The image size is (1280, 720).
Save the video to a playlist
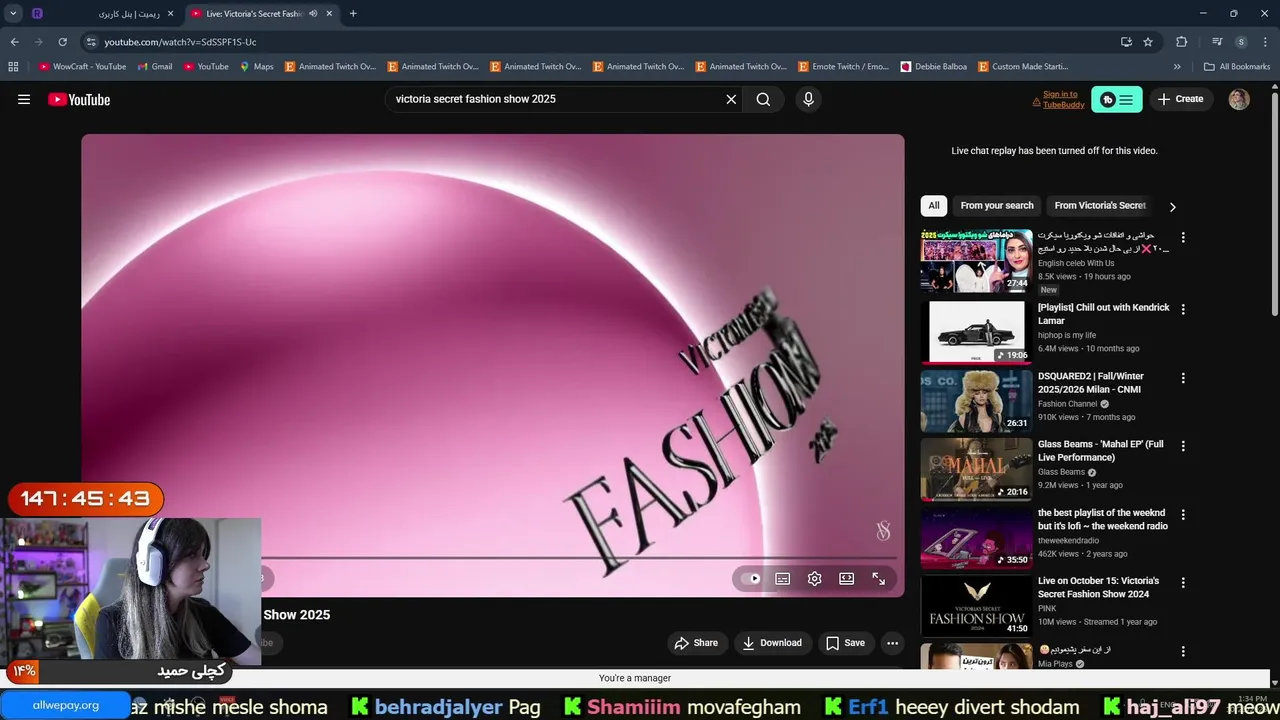845,643
